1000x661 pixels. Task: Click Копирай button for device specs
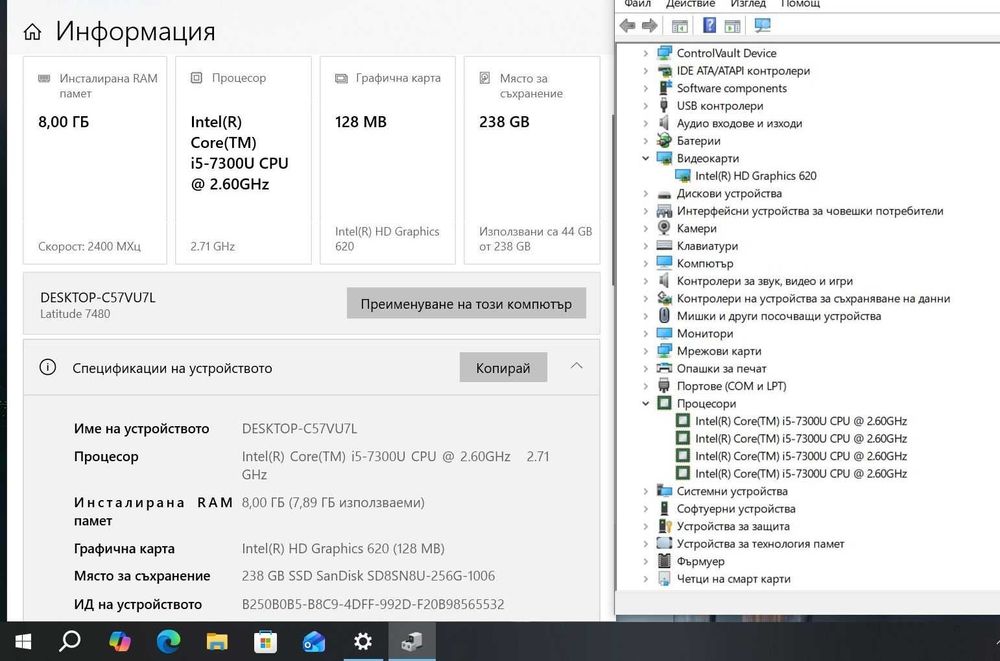(x=503, y=368)
